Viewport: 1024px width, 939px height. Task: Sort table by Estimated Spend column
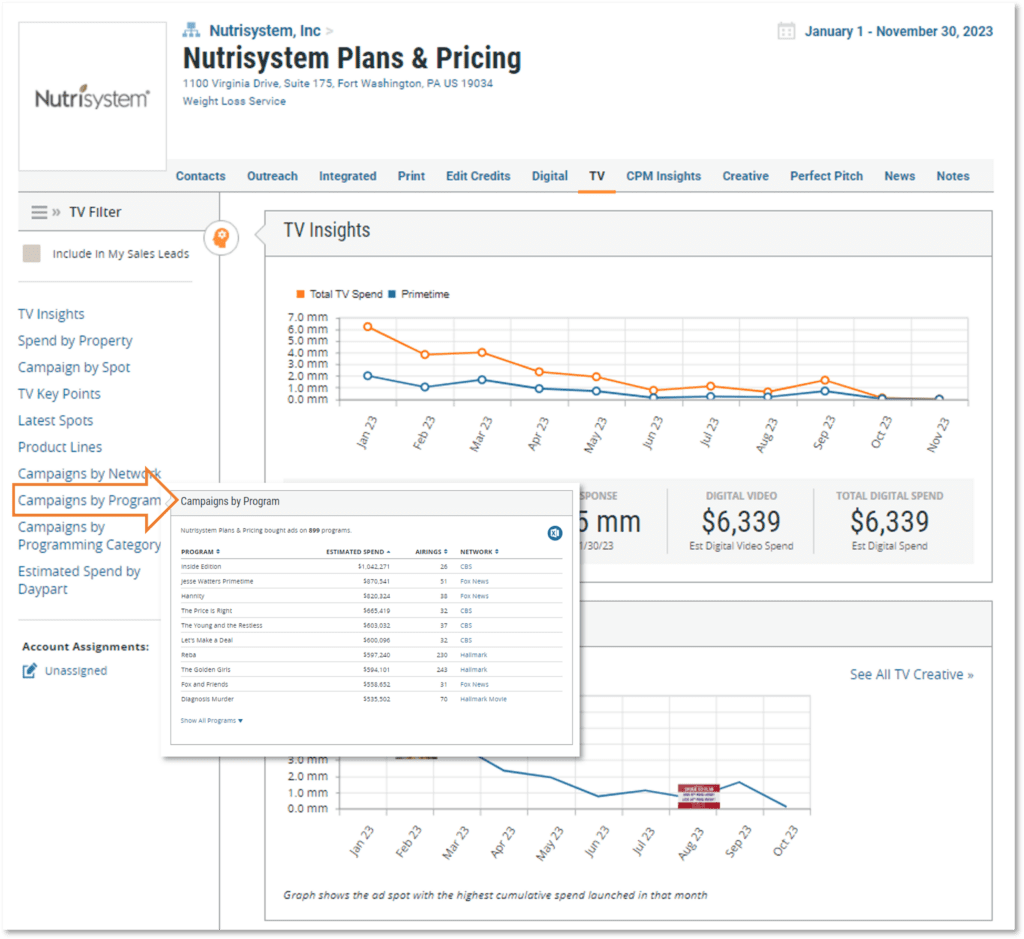[358, 552]
